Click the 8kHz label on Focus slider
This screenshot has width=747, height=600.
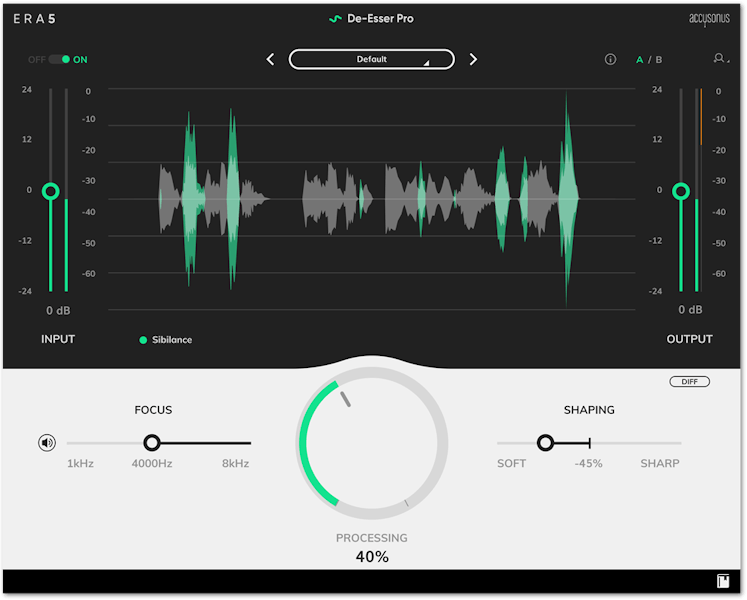(235, 463)
